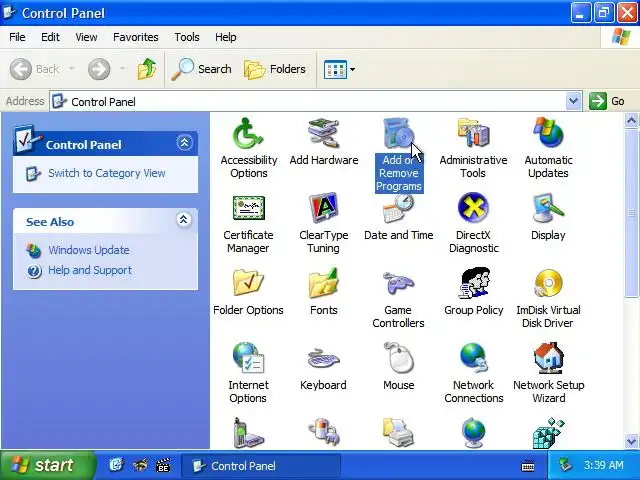Select the teal cubes icon in bottom row
Image resolution: width=640 pixels, height=480 pixels.
click(x=548, y=433)
